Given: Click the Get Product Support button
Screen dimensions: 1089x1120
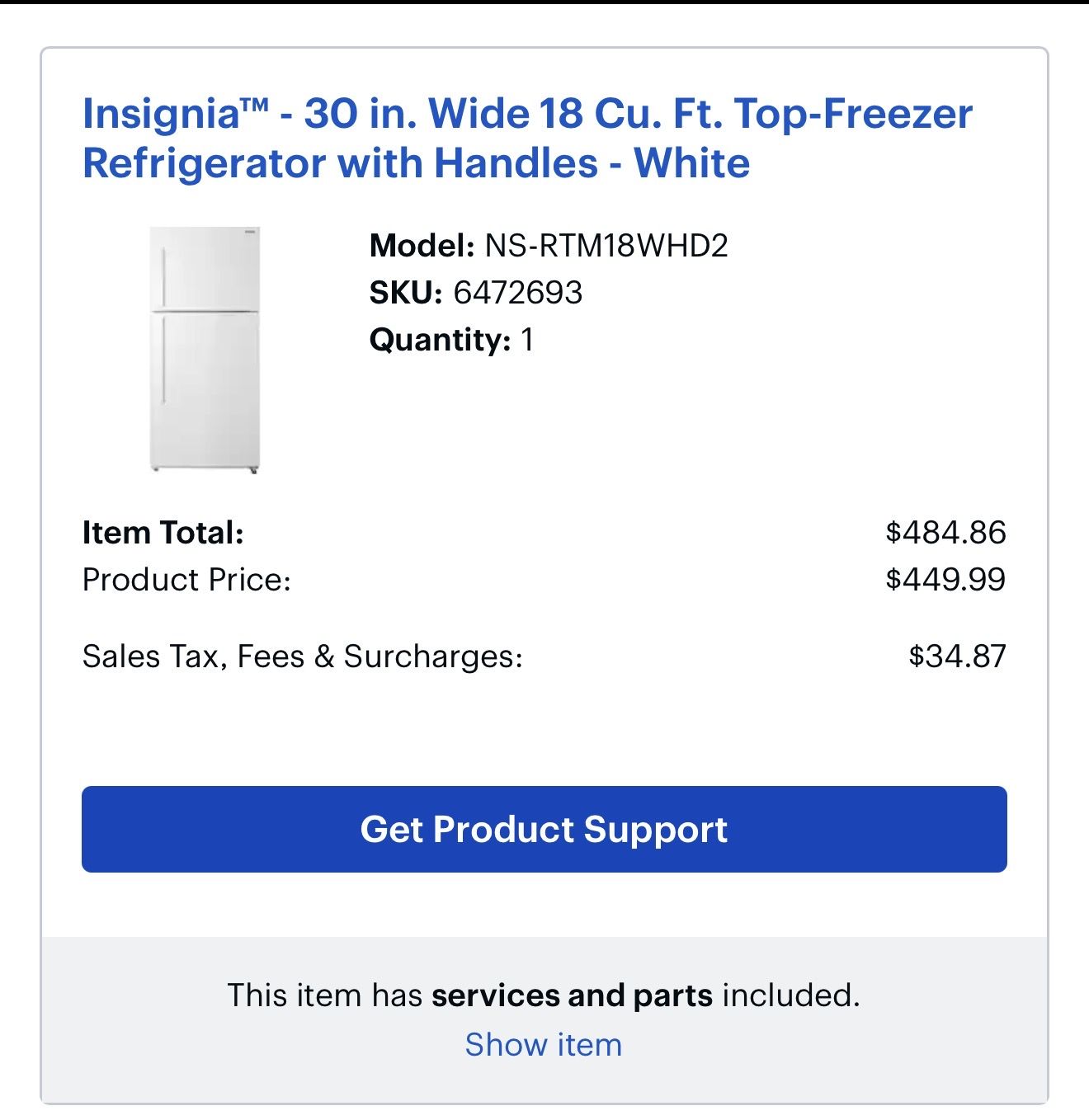Looking at the screenshot, I should [x=544, y=829].
